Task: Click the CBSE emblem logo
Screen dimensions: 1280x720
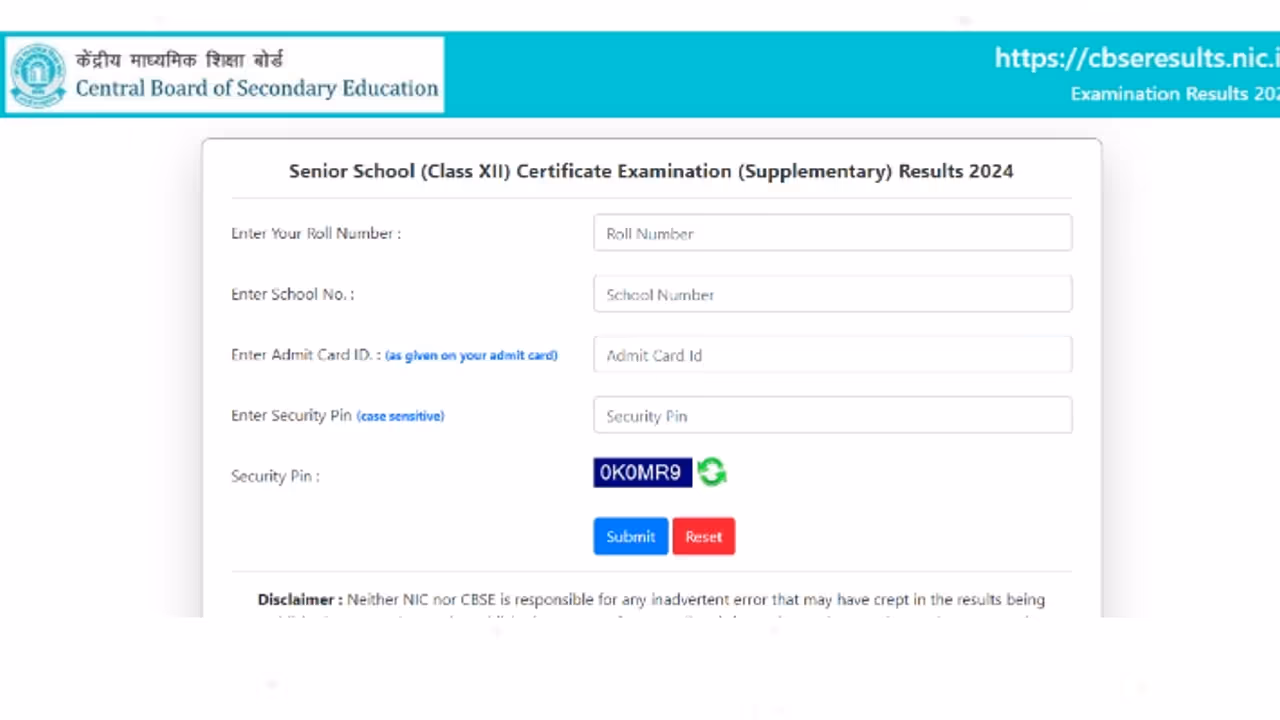Action: [37, 73]
